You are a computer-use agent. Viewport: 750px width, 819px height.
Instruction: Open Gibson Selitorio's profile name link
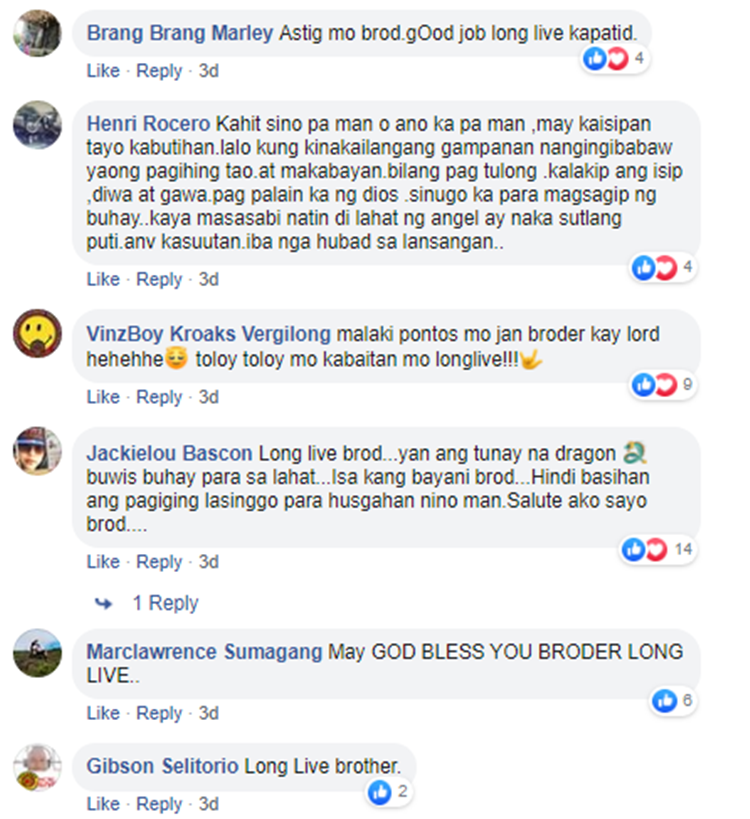click(162, 766)
